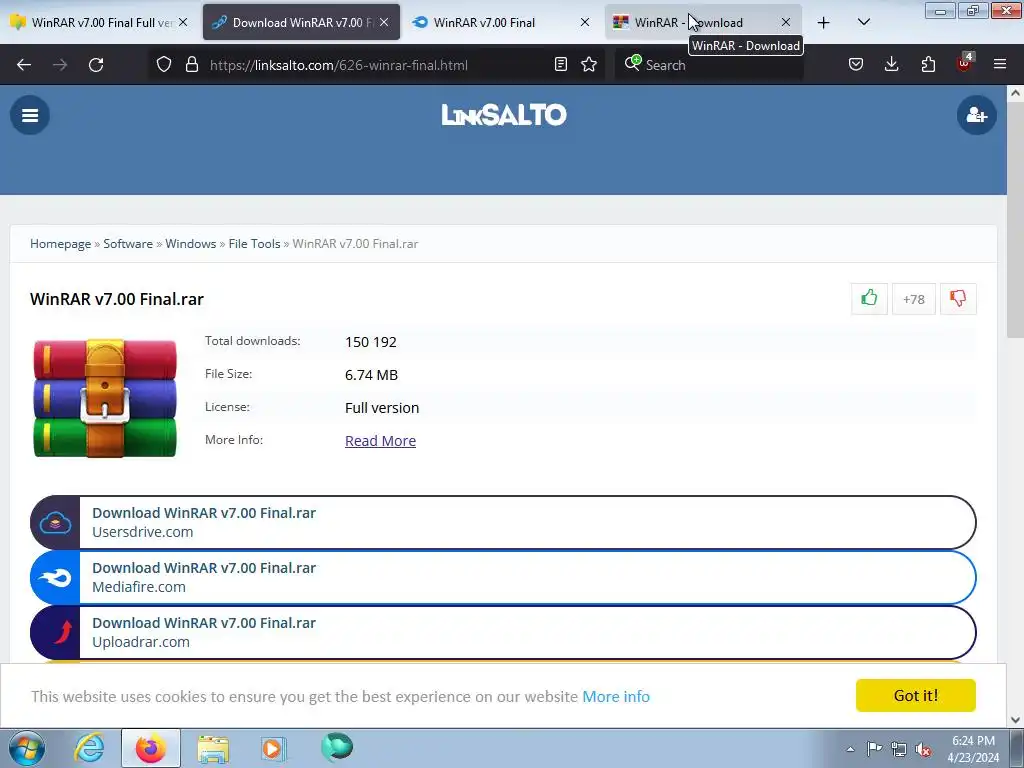Save page to Pocket
Viewport: 1024px width, 768px height.
pyautogui.click(x=856, y=65)
